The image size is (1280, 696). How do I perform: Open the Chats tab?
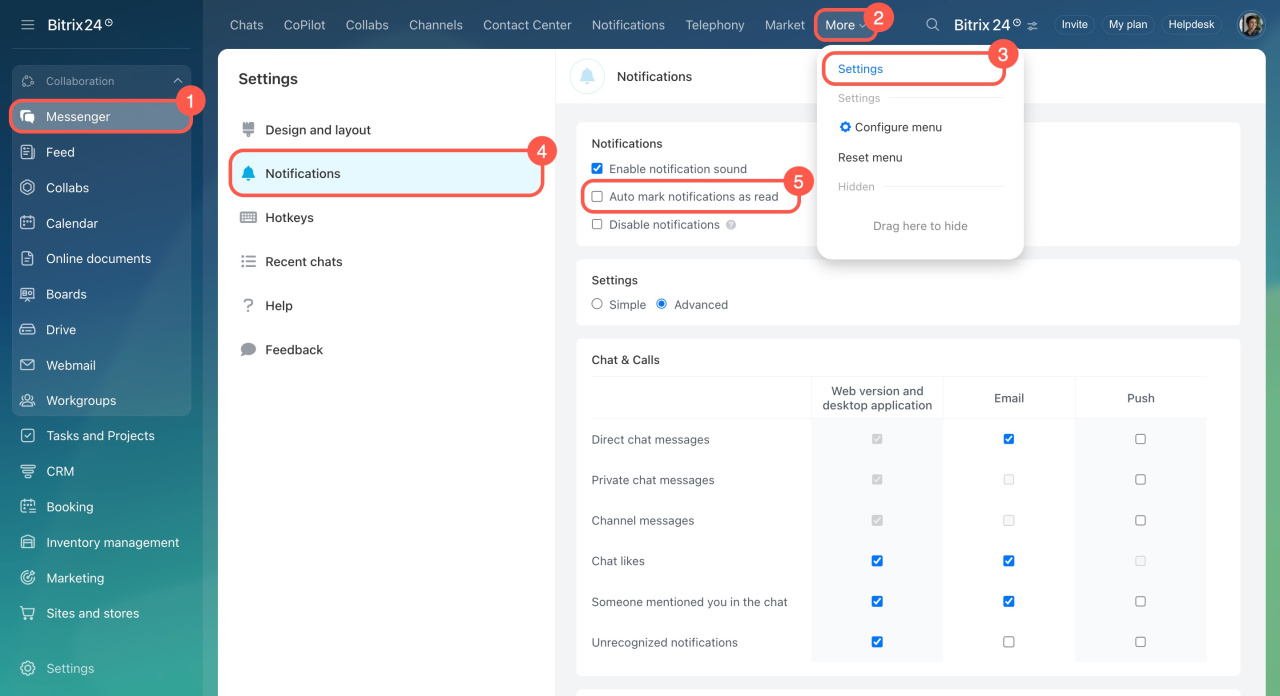(x=247, y=25)
